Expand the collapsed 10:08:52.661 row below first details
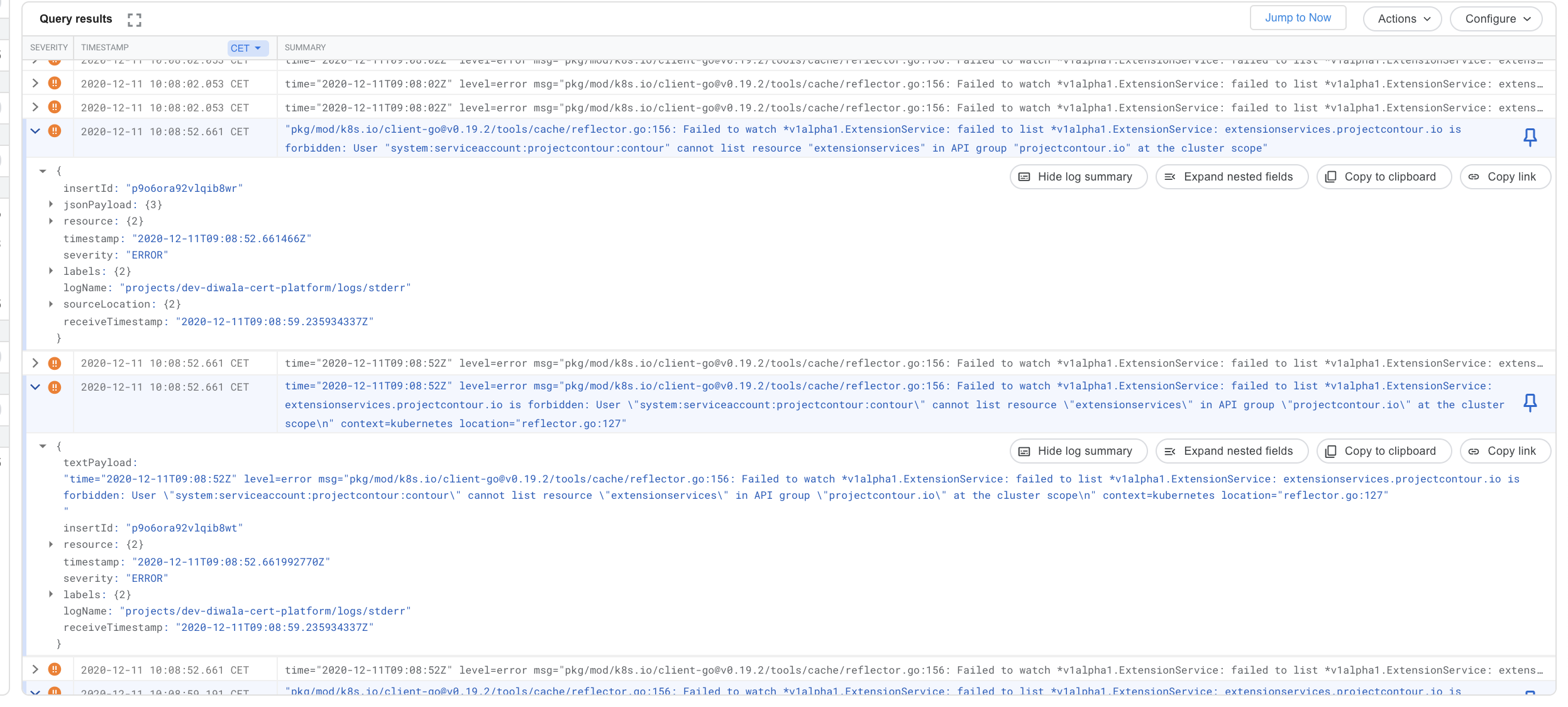This screenshot has height=707, width=1568. tap(35, 363)
